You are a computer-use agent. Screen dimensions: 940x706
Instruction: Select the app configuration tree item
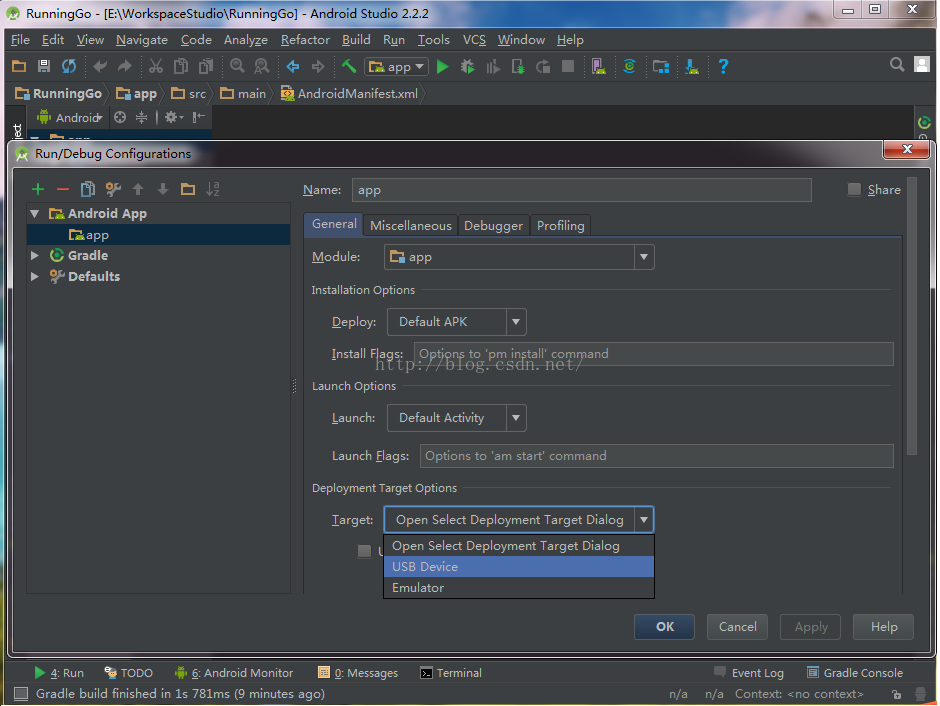pos(158,235)
